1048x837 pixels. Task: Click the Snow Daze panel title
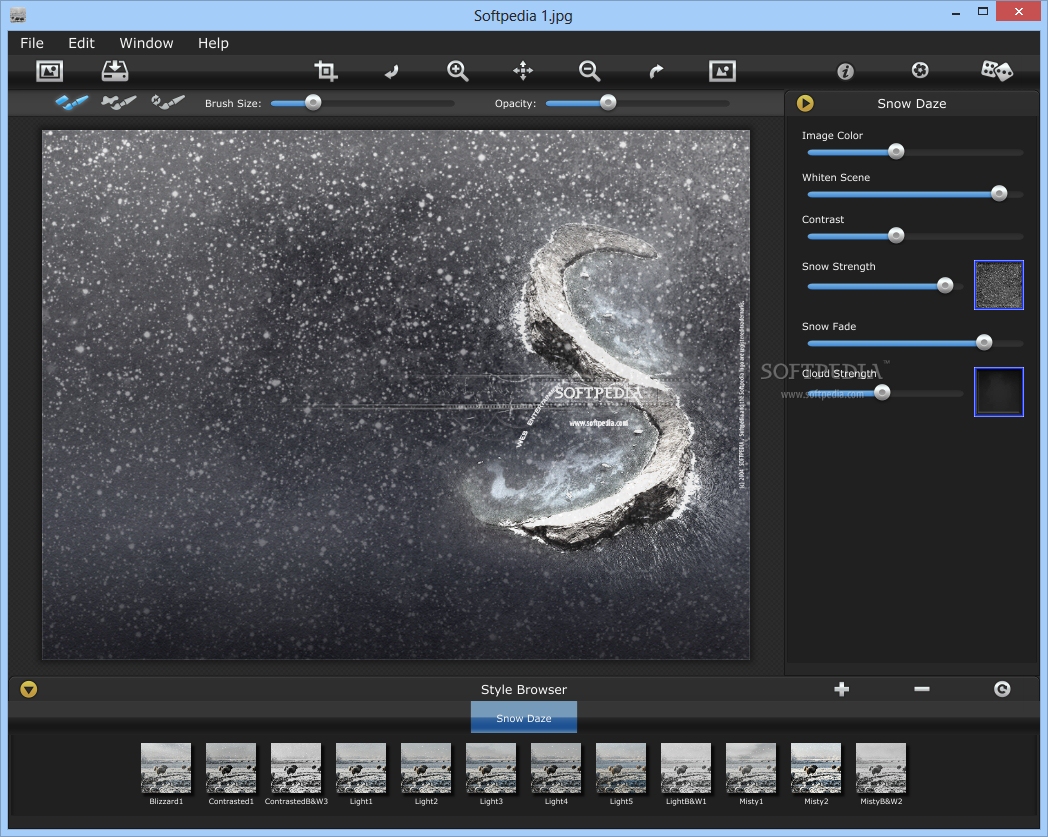[x=912, y=104]
